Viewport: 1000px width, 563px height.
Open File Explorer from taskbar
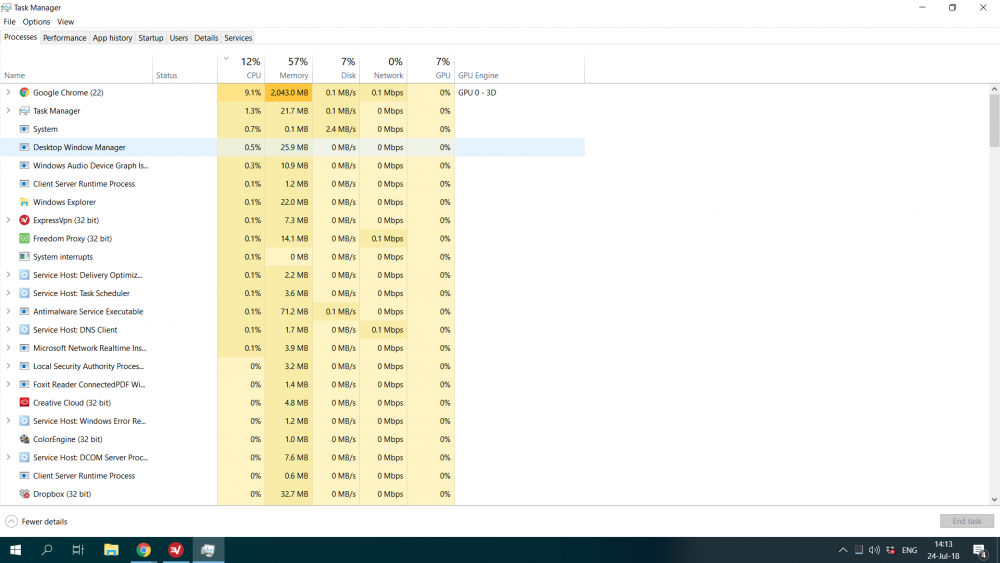[x=111, y=550]
